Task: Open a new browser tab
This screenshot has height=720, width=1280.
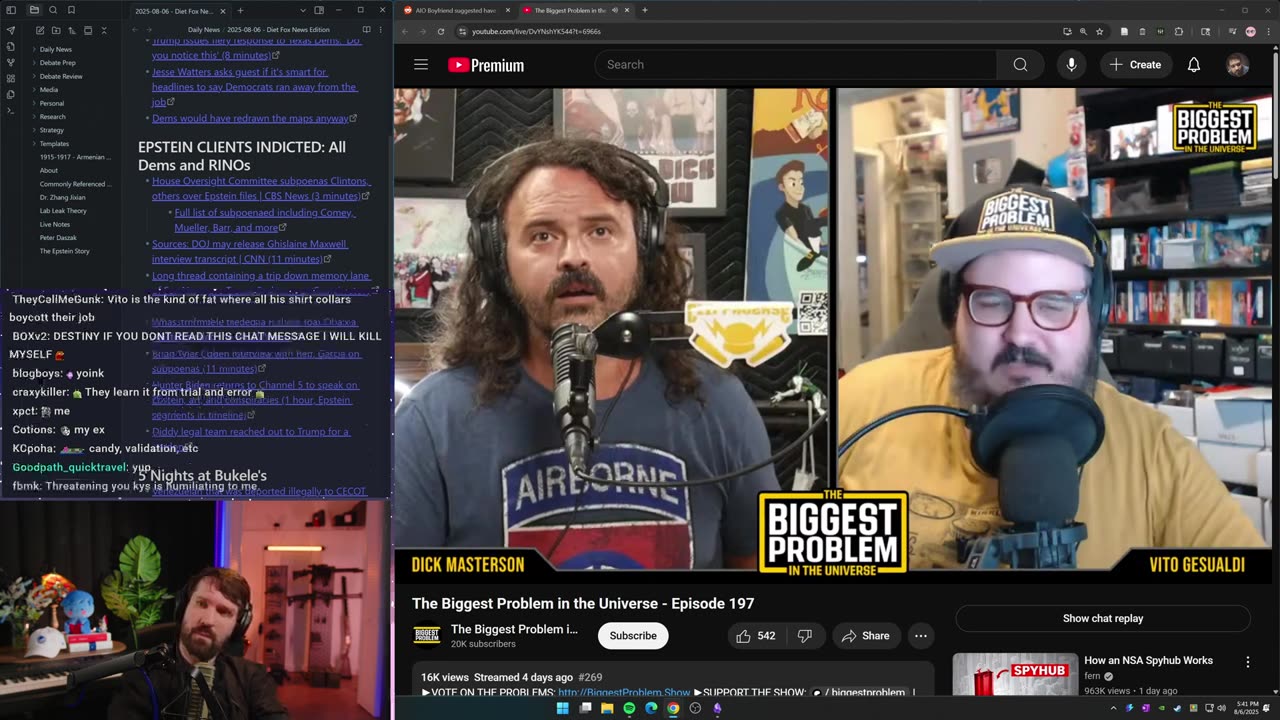Action: pos(645,10)
